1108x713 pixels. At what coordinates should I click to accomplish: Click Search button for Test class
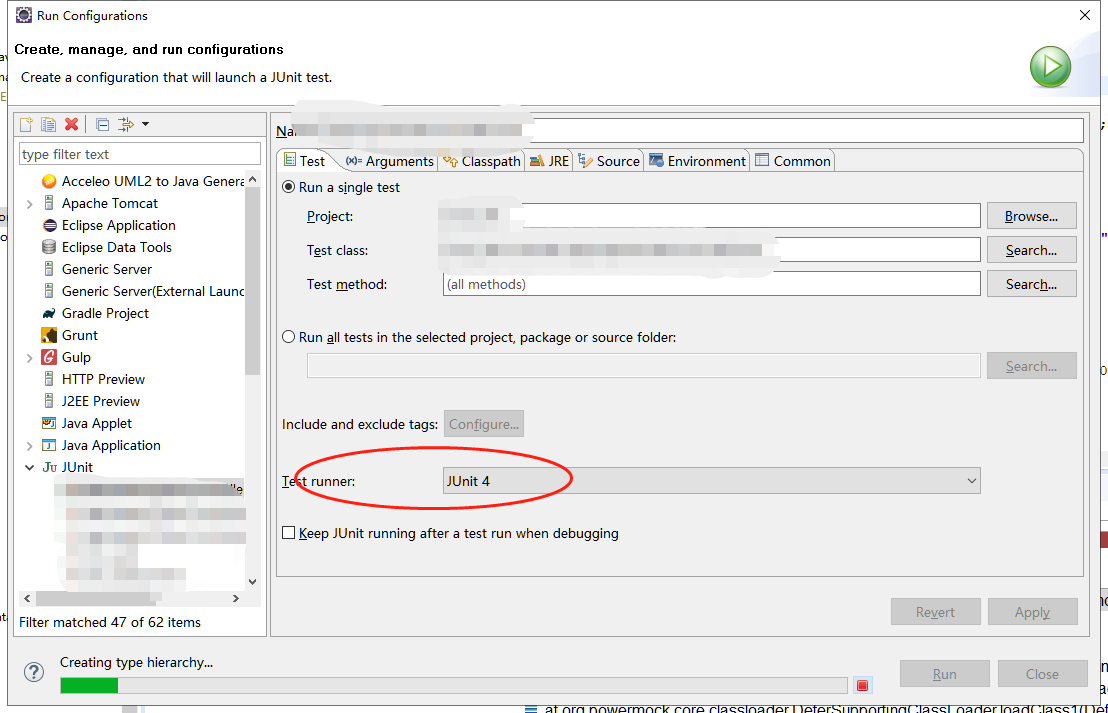1032,250
